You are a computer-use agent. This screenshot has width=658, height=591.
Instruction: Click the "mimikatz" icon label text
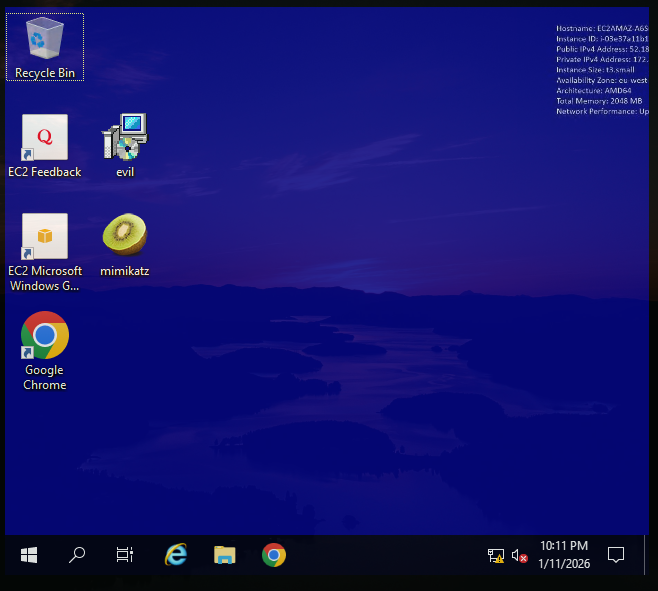(125, 271)
